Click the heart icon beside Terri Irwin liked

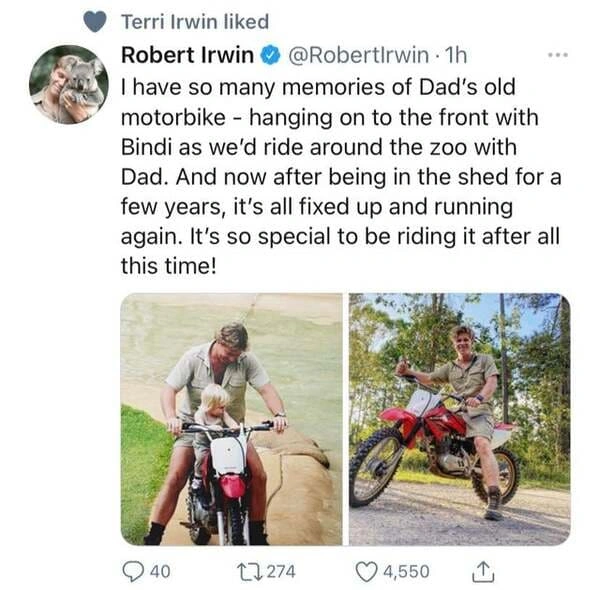[x=94, y=21]
